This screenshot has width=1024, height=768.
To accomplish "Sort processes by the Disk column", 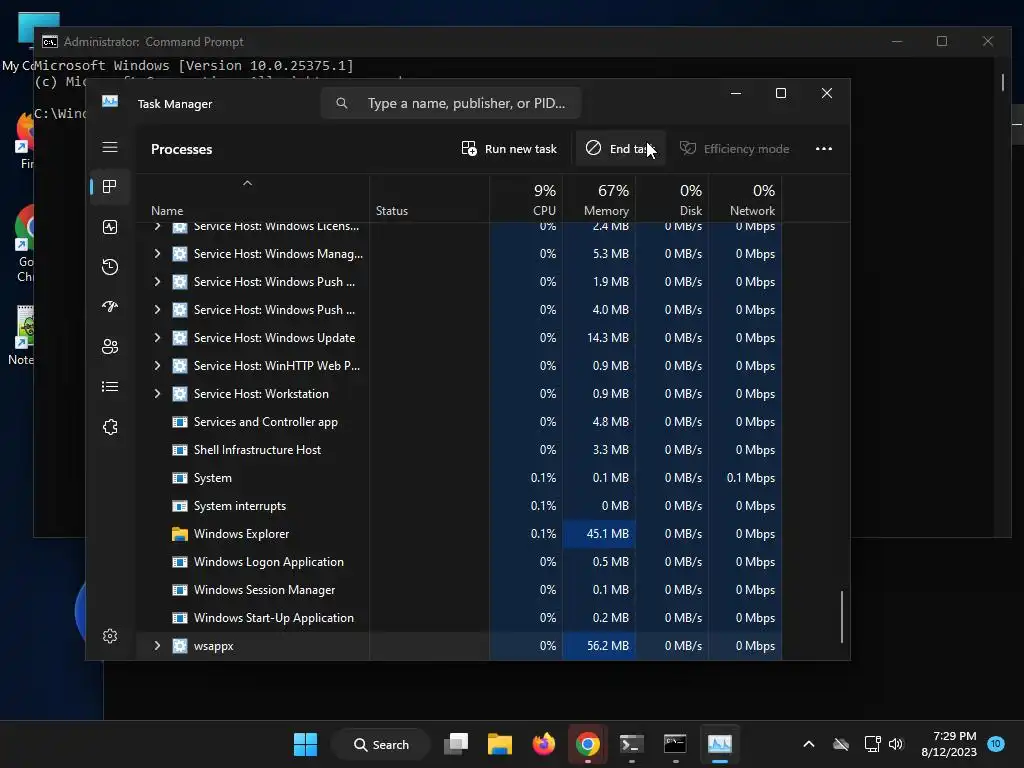I will [x=672, y=199].
